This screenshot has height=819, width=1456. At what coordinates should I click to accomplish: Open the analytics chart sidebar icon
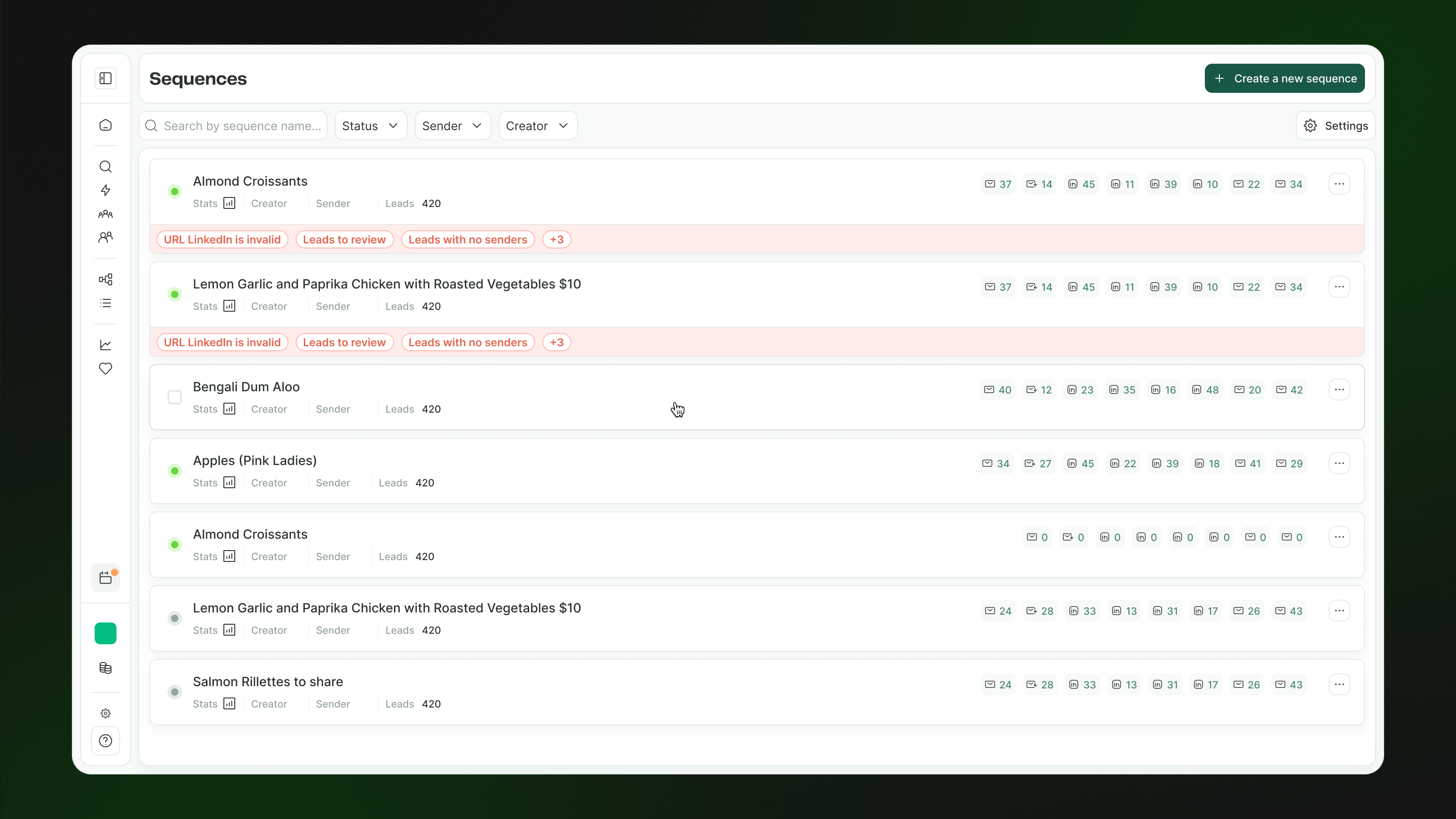(106, 345)
